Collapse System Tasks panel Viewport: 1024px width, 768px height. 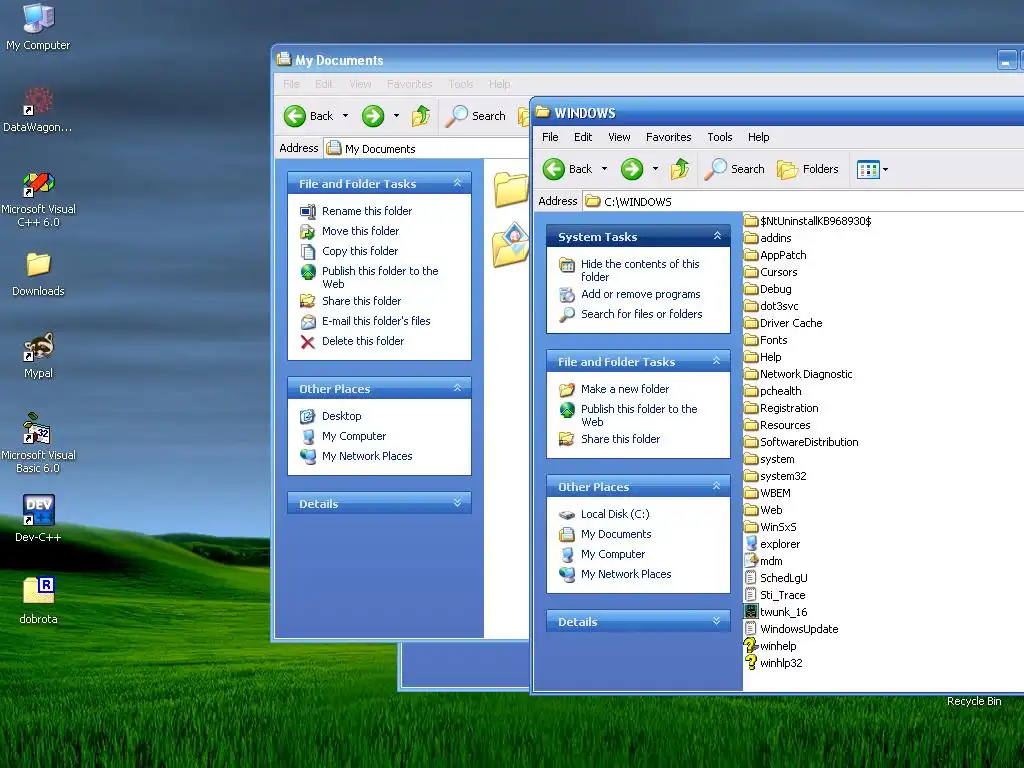pos(717,236)
